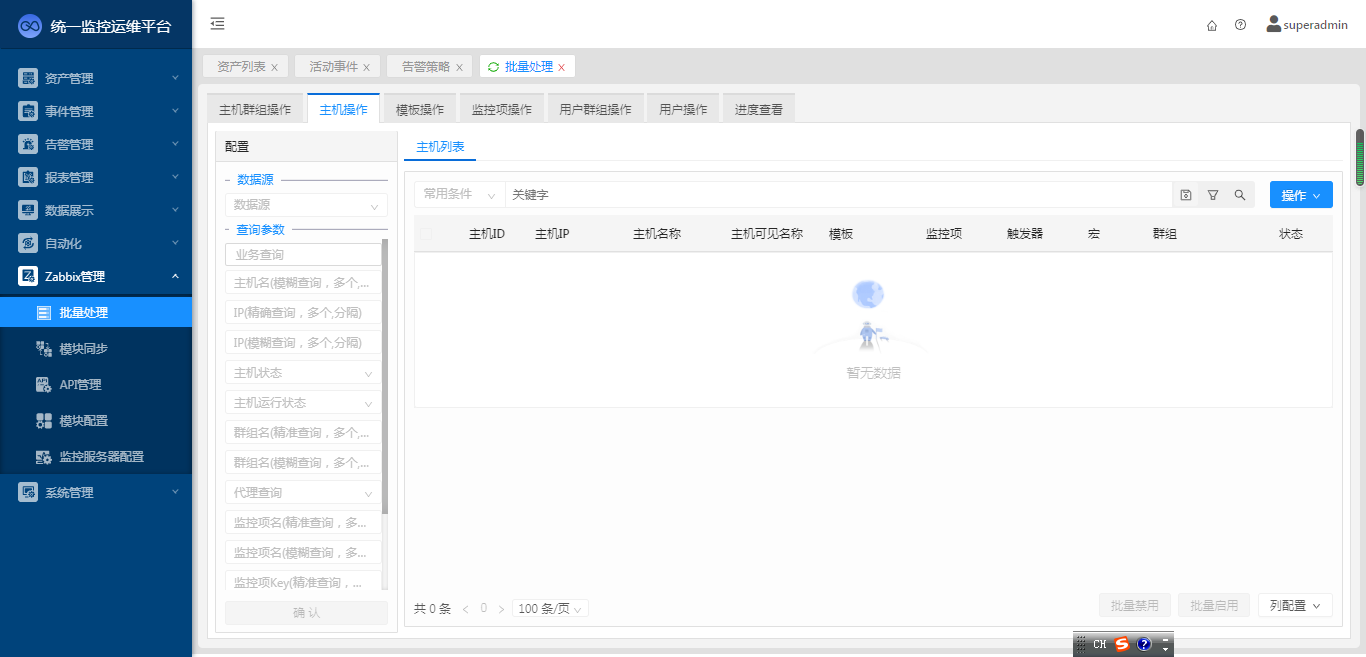Open the 主机状态 dropdown
Screen dimensions: 1366x657
point(304,373)
